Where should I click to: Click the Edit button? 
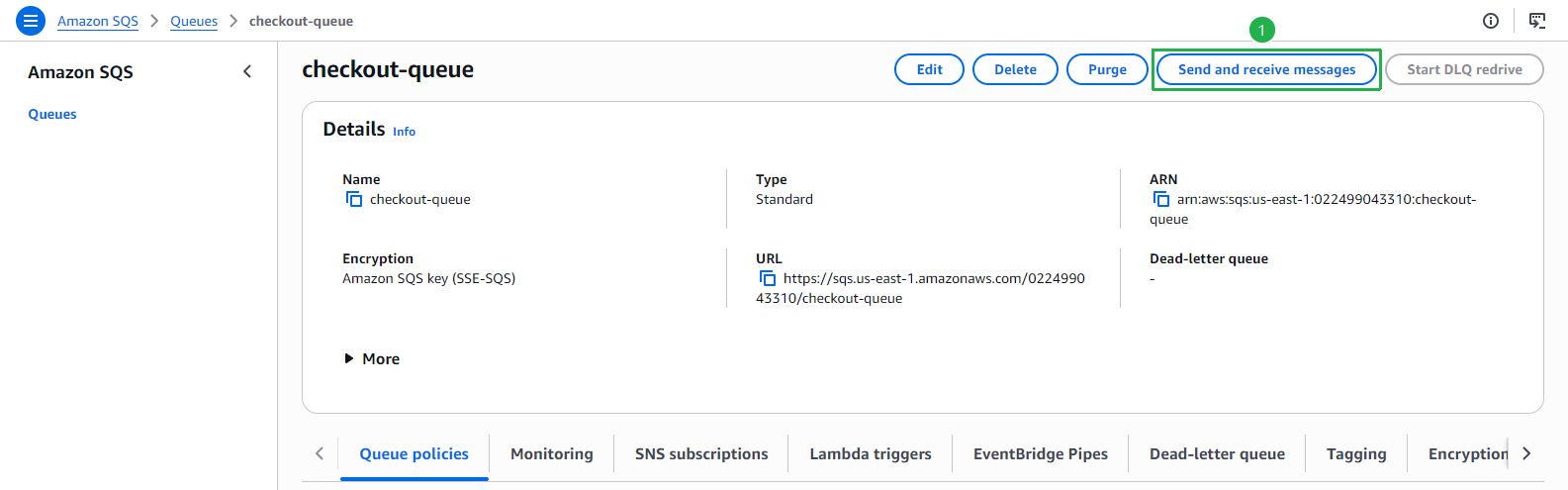click(x=929, y=69)
